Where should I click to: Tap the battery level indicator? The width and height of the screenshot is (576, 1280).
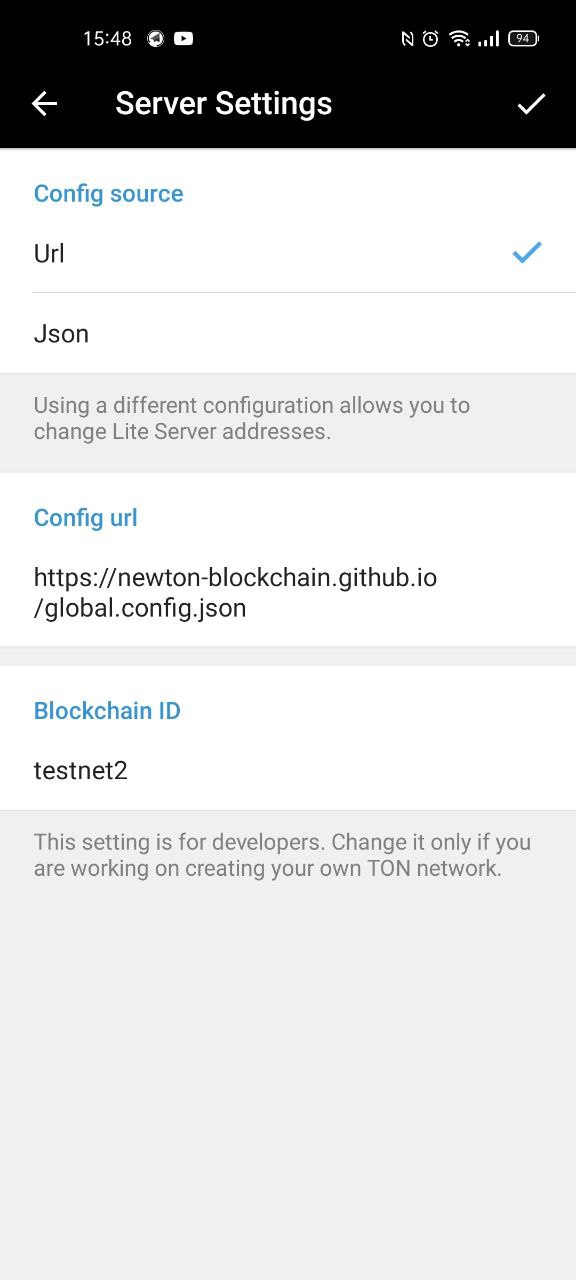pyautogui.click(x=523, y=39)
